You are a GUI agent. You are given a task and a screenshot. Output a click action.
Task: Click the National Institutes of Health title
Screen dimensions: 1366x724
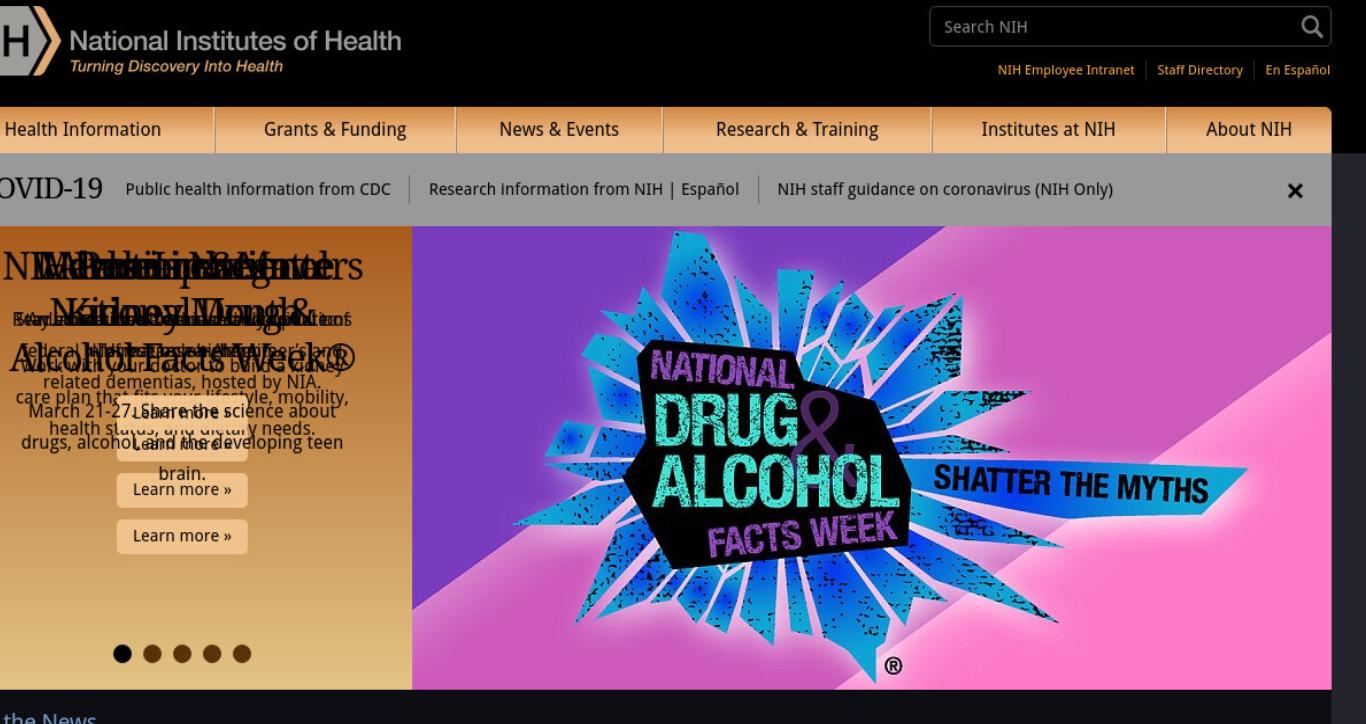click(235, 42)
